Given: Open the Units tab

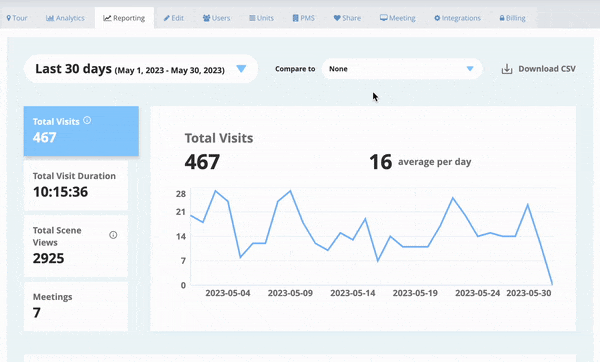Looking at the screenshot, I should point(262,18).
